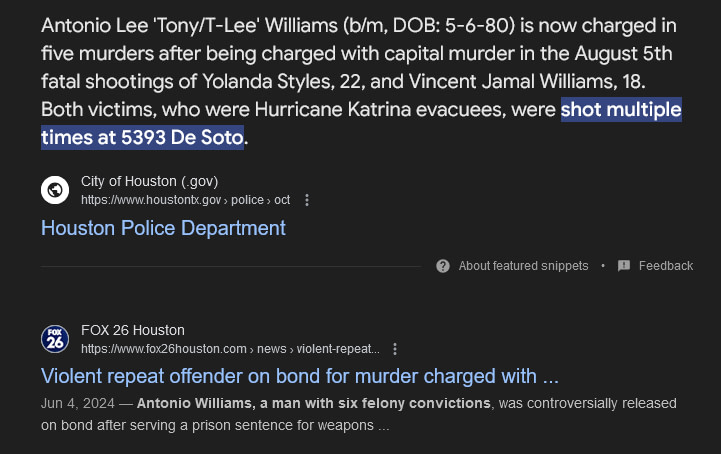Screen dimensions: 721x454
Task: Open three-dot menu beside fox26houston.com URL
Action: point(395,349)
